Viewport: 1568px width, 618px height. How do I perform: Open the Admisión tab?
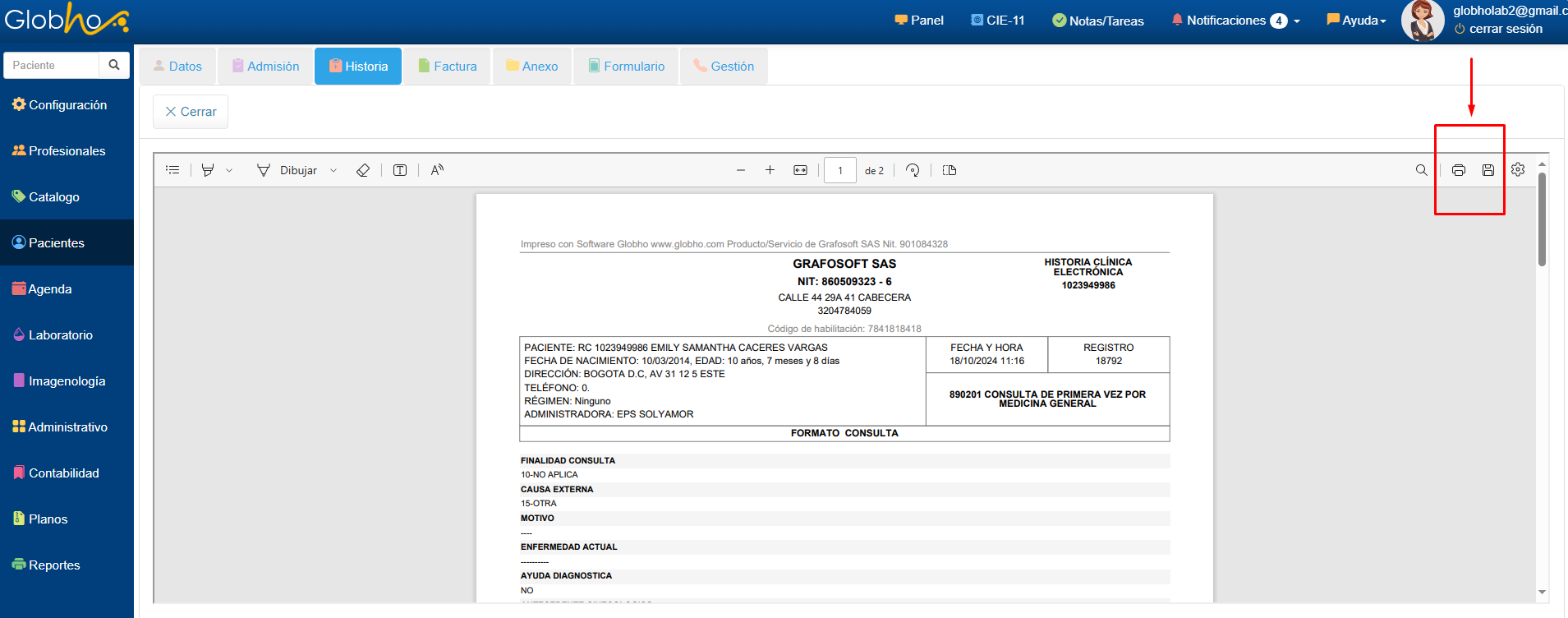pyautogui.click(x=265, y=67)
